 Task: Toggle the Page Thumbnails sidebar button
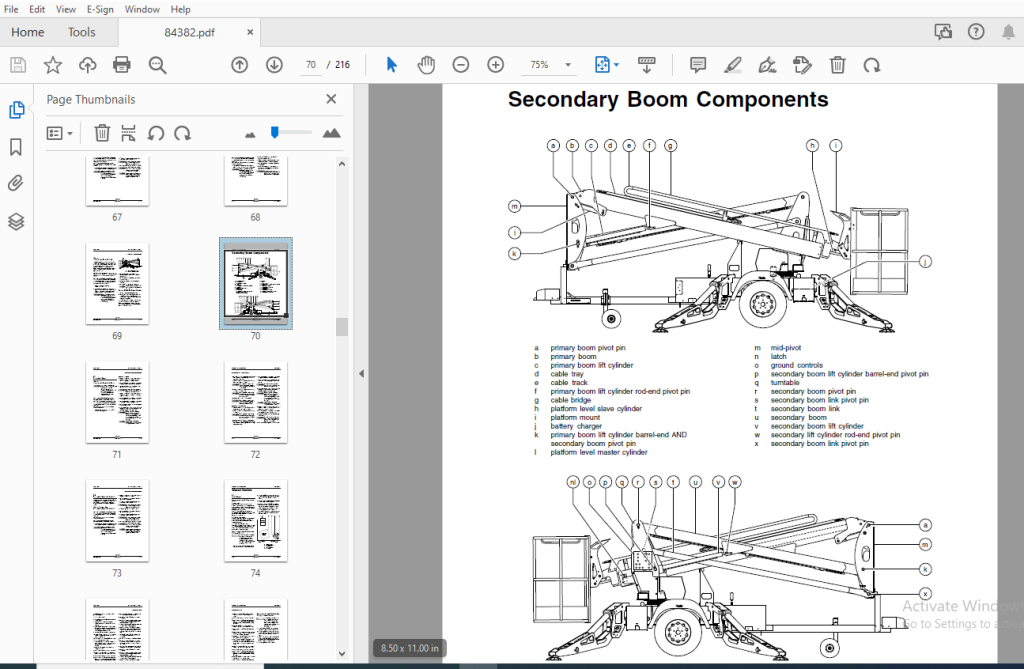(x=16, y=110)
